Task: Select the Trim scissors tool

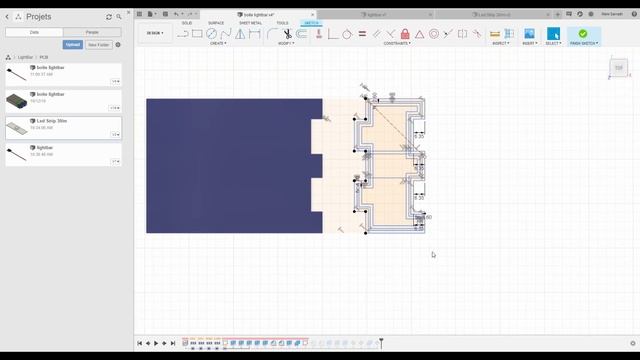Action: [x=287, y=34]
